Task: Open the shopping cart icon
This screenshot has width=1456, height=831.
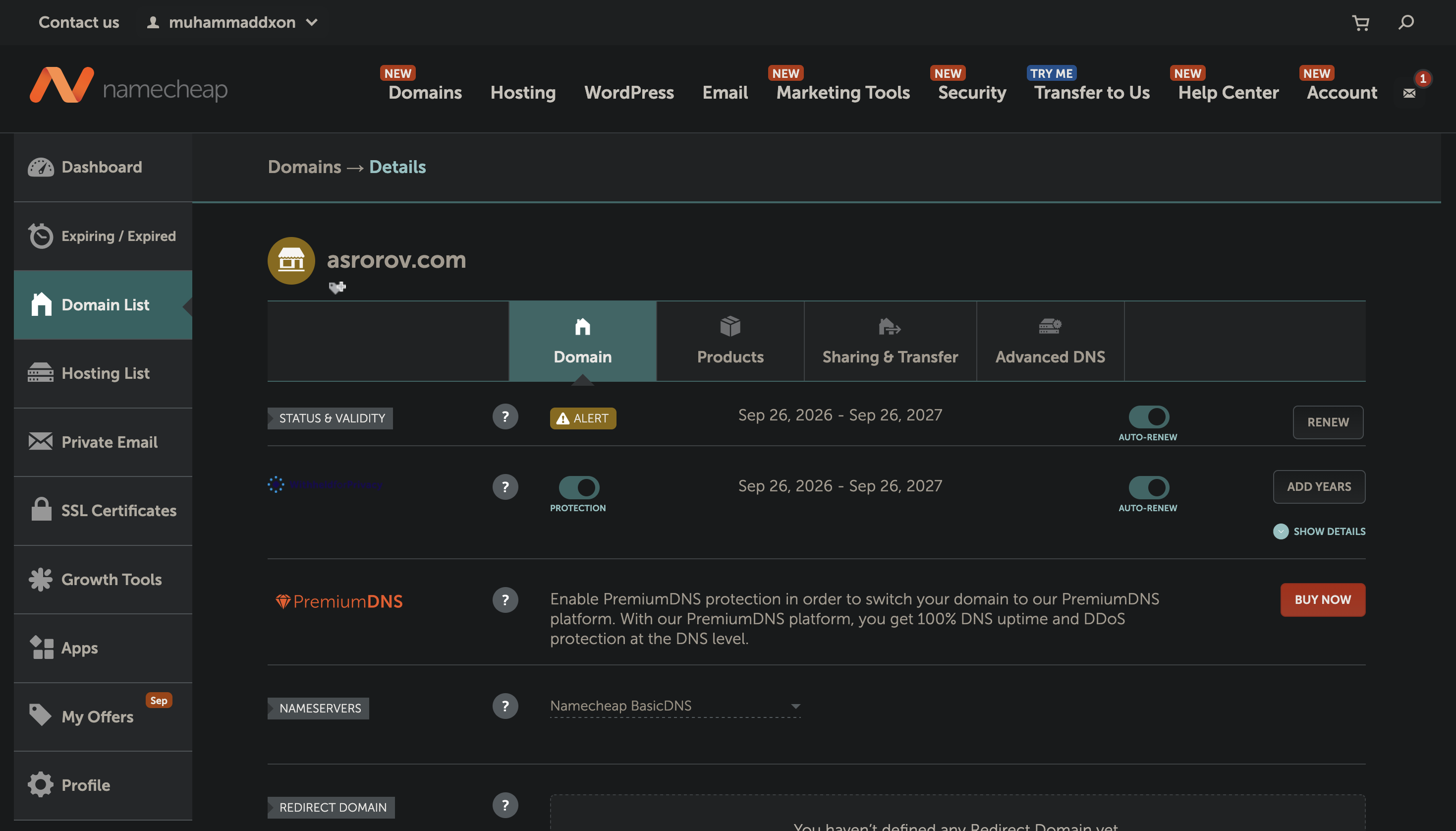Action: point(1361,23)
